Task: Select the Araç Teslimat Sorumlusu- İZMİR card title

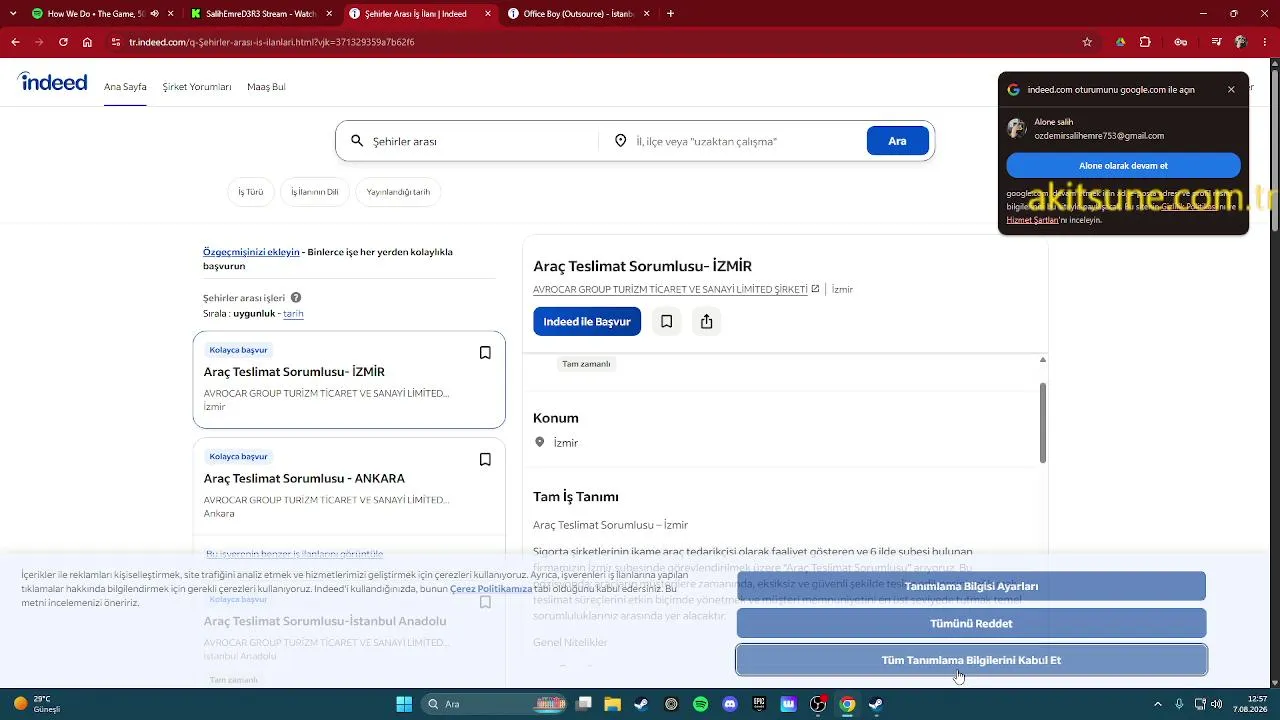Action: tap(294, 371)
